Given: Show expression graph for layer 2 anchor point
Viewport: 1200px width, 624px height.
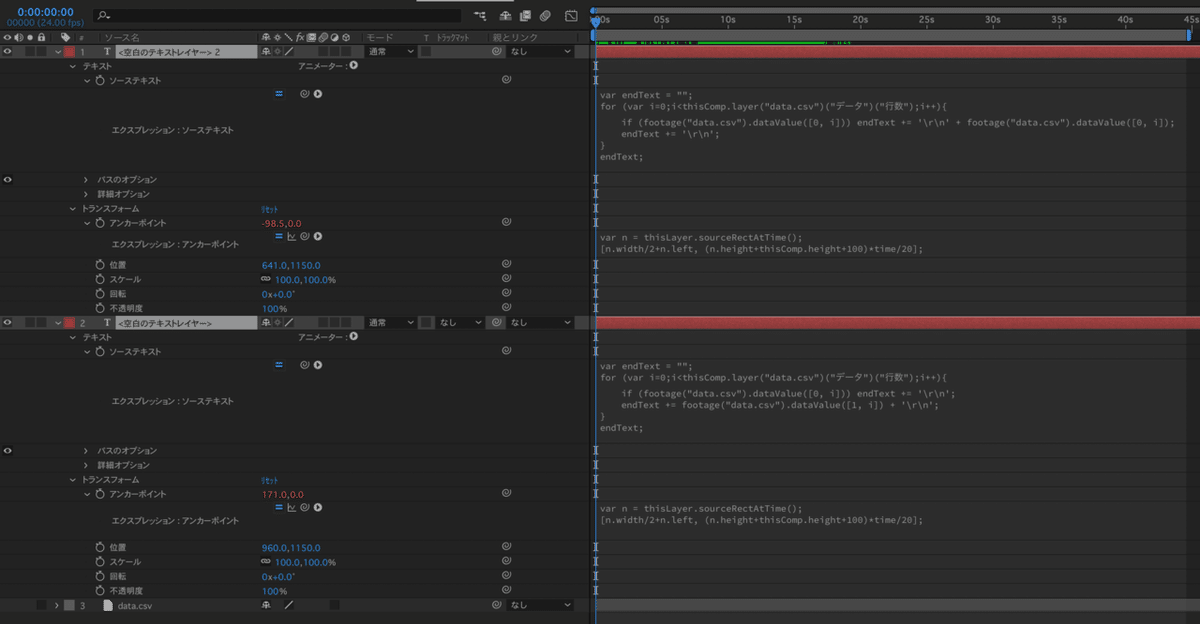Looking at the screenshot, I should (291, 508).
